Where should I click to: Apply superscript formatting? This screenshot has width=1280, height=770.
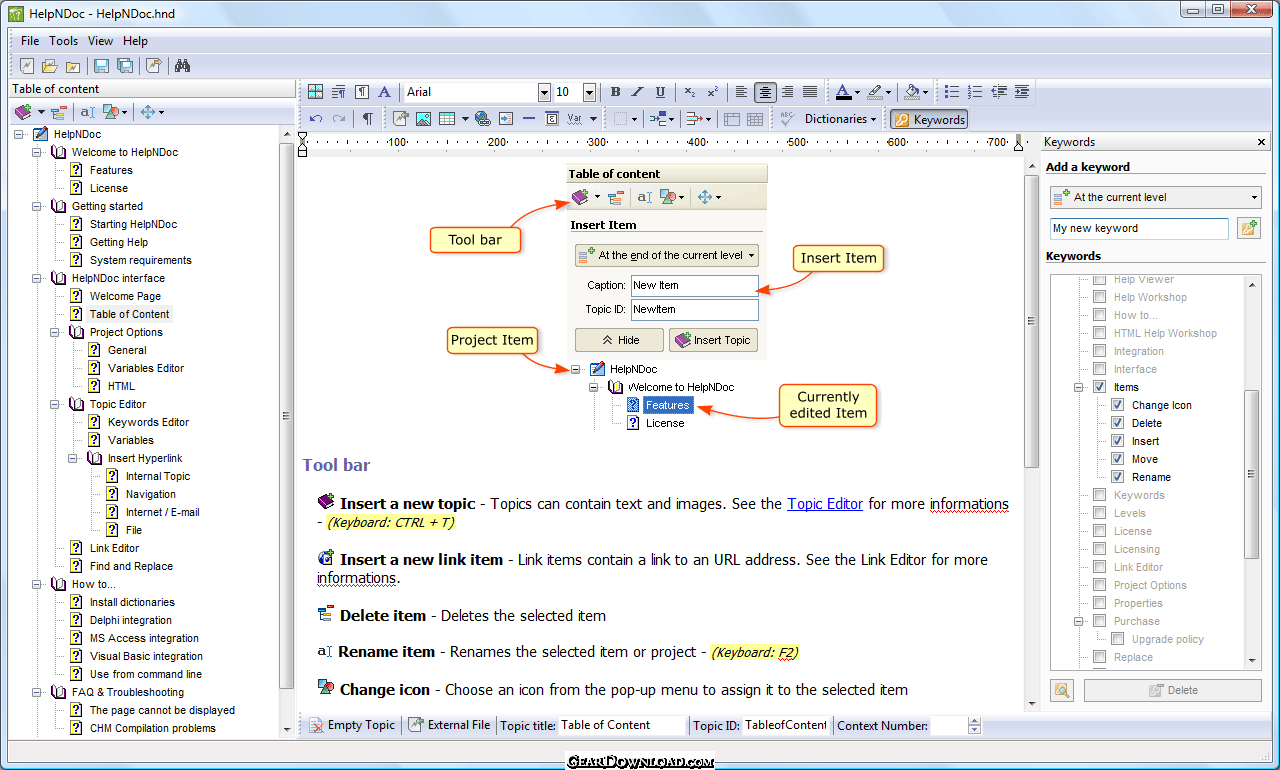(x=713, y=92)
